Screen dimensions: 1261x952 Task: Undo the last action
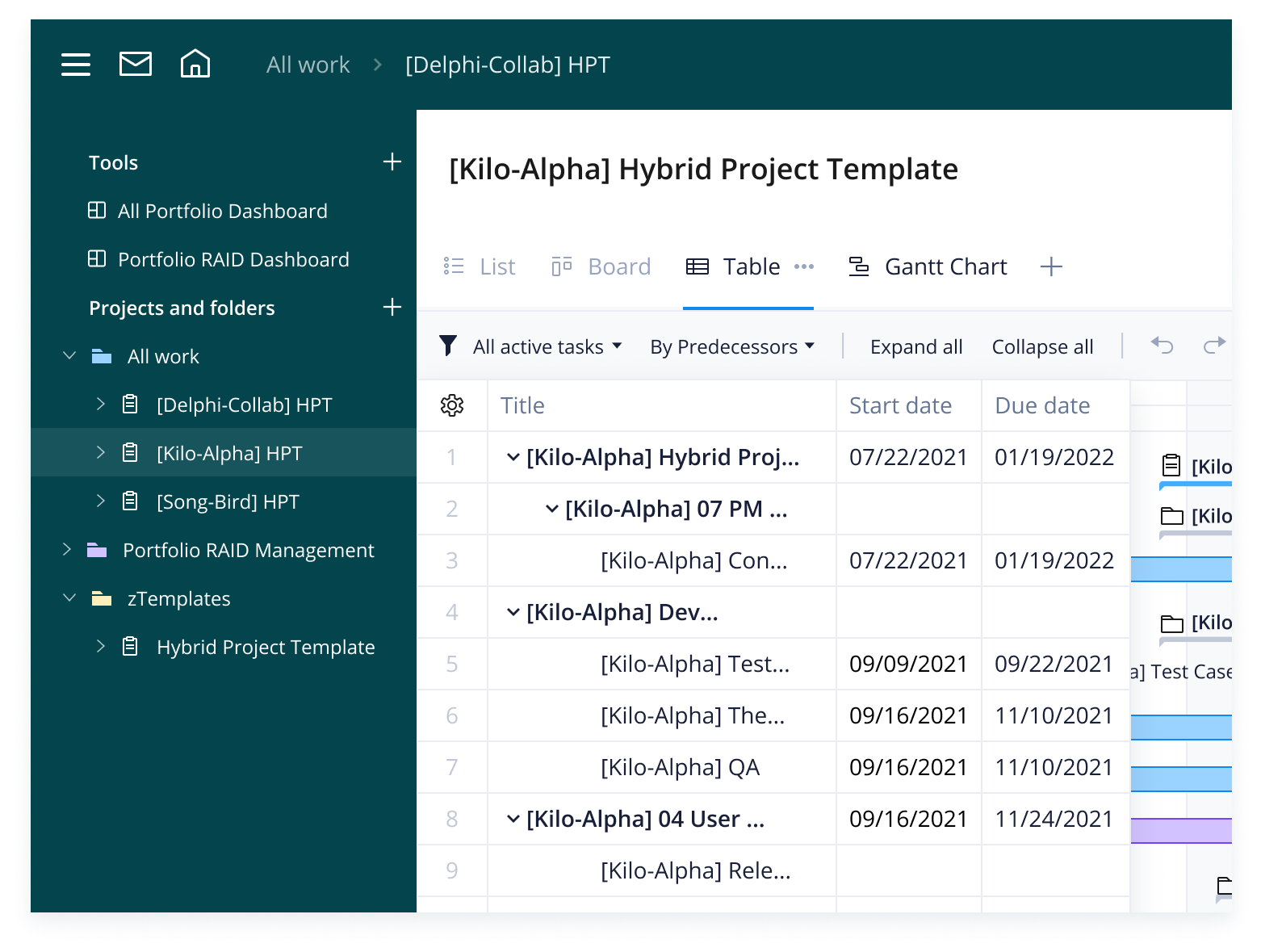click(1162, 346)
